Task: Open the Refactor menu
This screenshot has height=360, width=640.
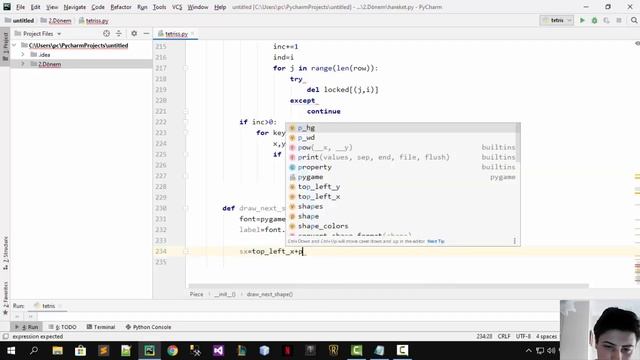Action: pyautogui.click(x=121, y=7)
